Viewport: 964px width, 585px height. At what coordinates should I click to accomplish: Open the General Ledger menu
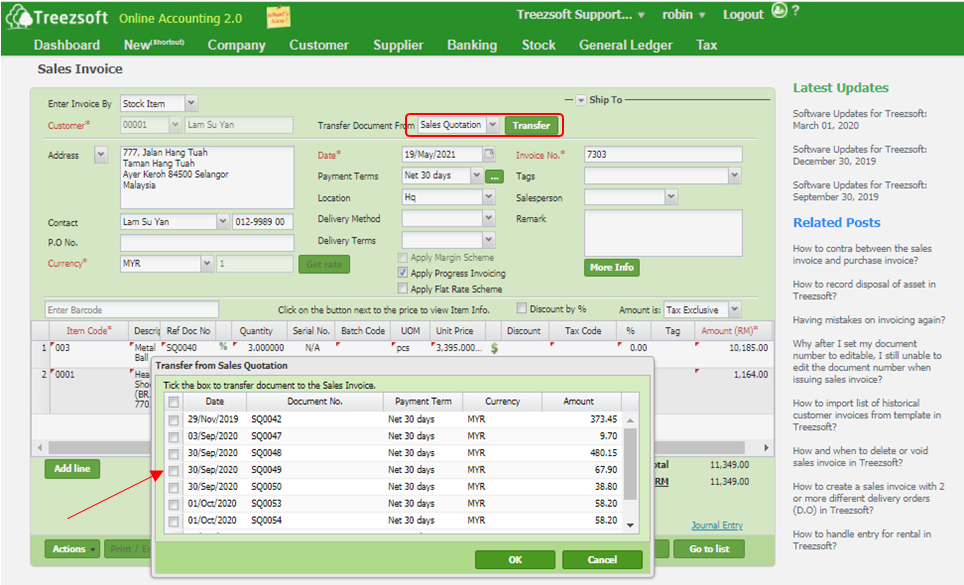coord(626,45)
